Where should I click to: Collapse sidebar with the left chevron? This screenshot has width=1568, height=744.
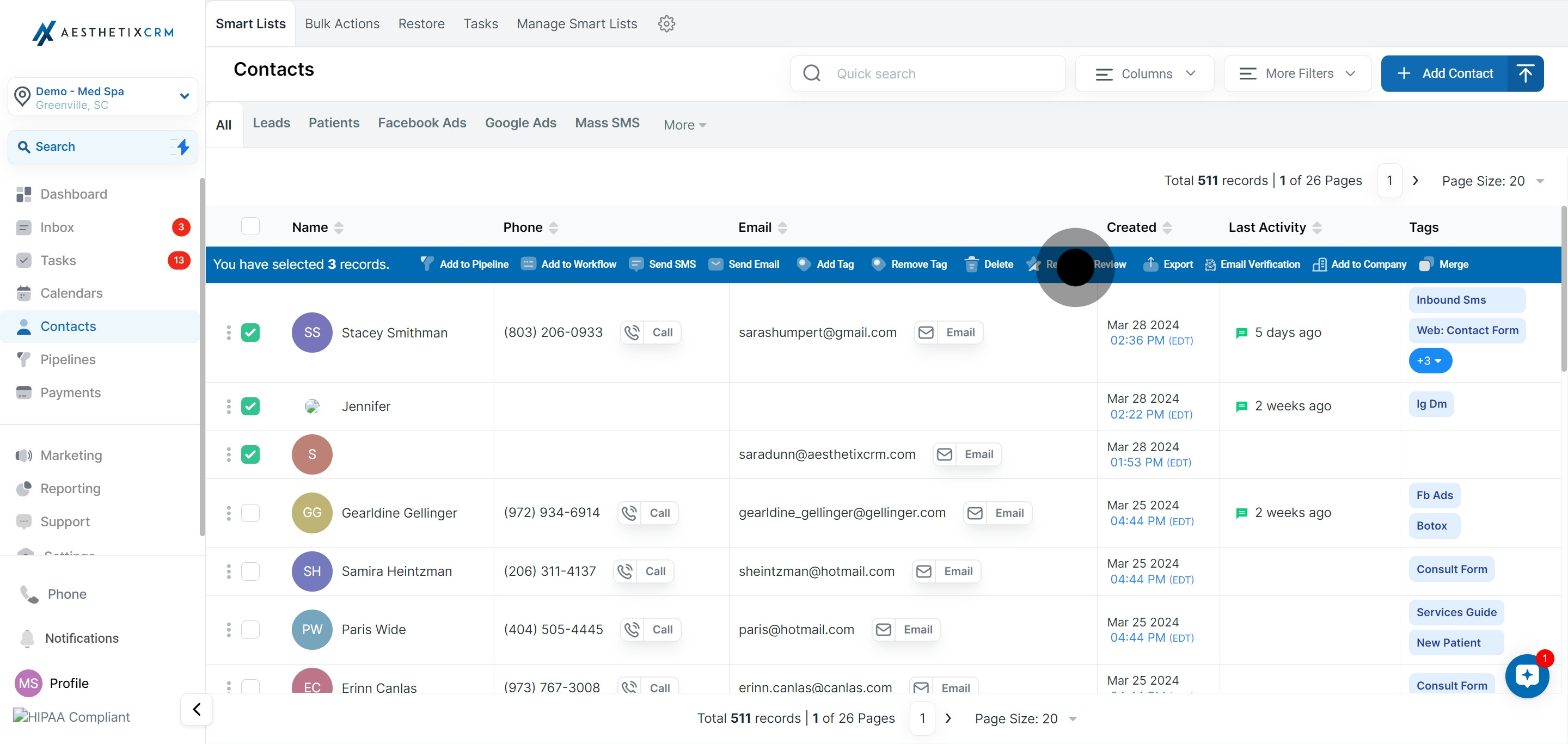(x=197, y=709)
